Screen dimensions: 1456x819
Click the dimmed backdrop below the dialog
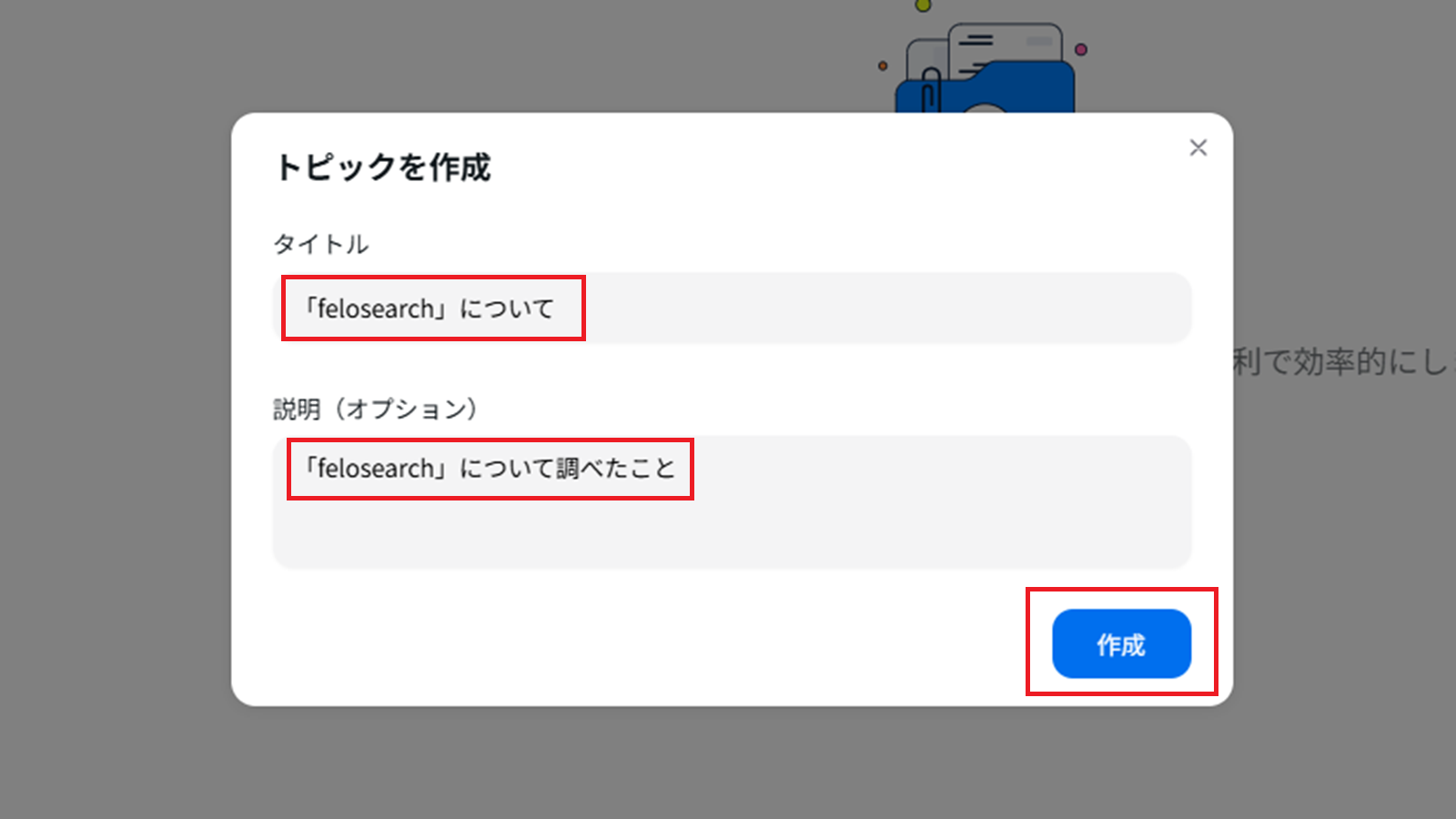pos(728,764)
